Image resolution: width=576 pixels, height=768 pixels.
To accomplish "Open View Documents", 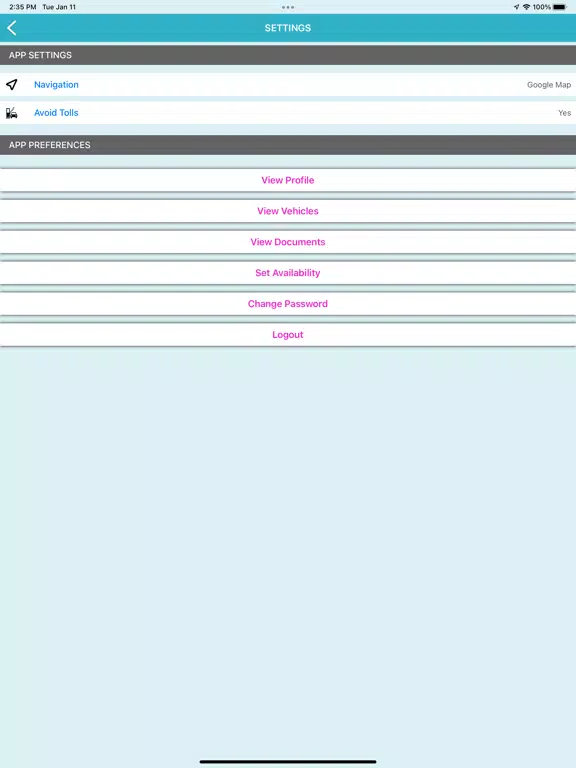I will pos(288,242).
